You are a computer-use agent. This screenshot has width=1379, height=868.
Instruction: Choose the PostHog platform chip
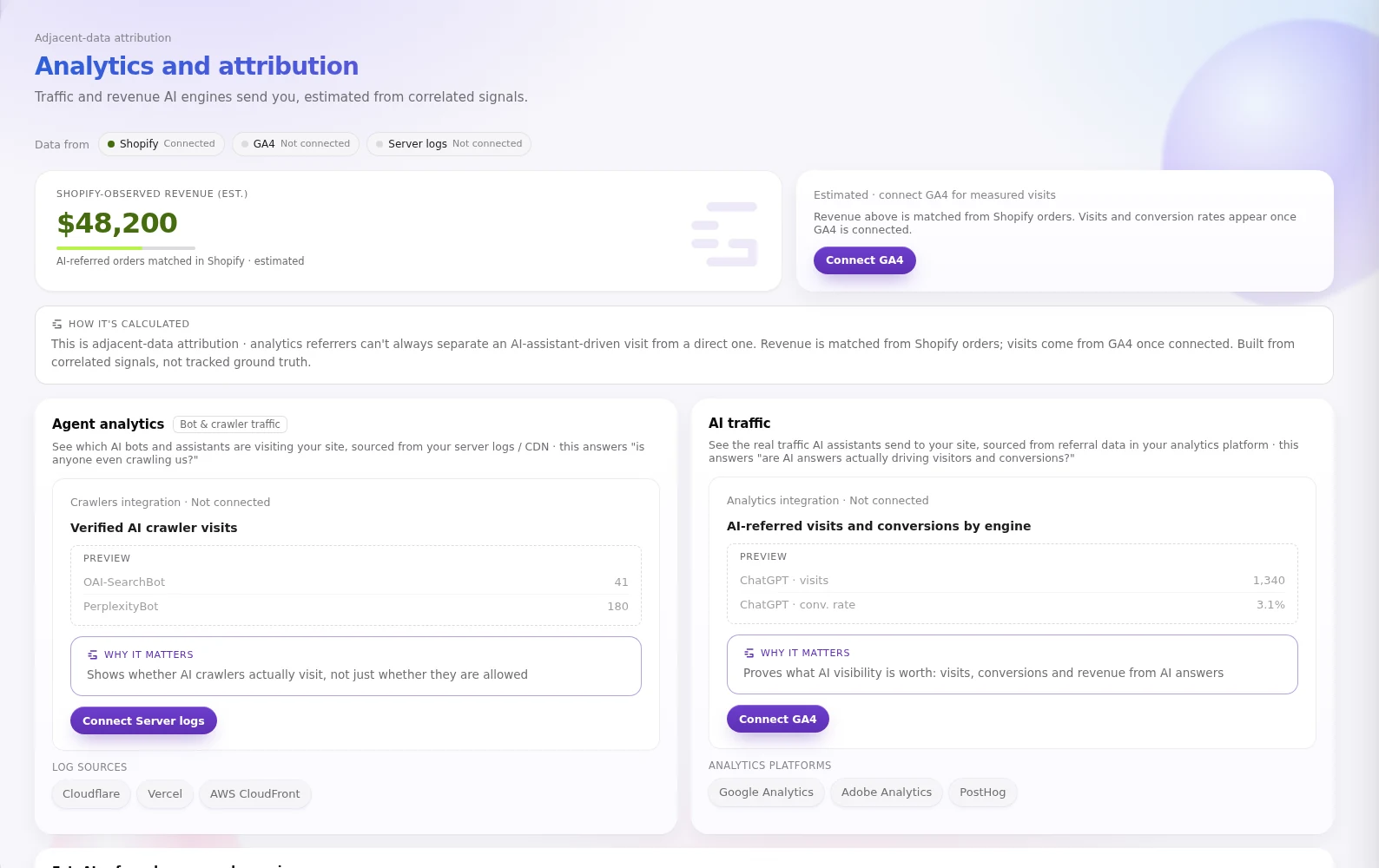pos(982,792)
